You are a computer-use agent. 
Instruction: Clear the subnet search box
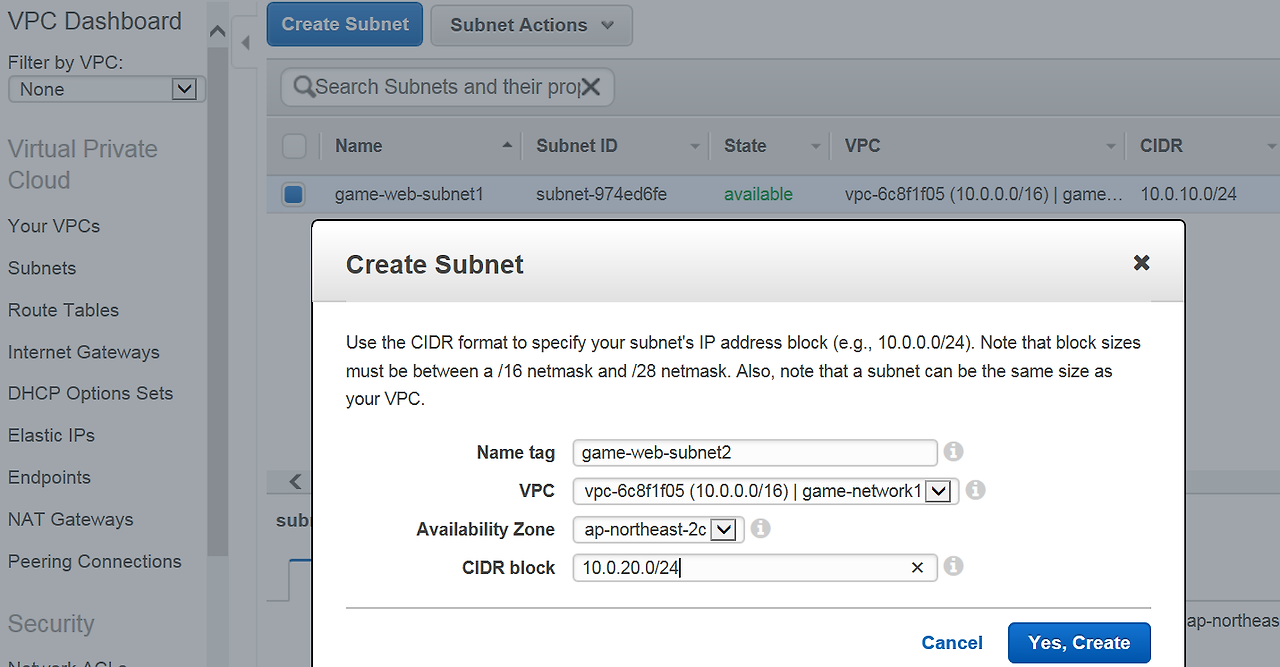click(591, 87)
